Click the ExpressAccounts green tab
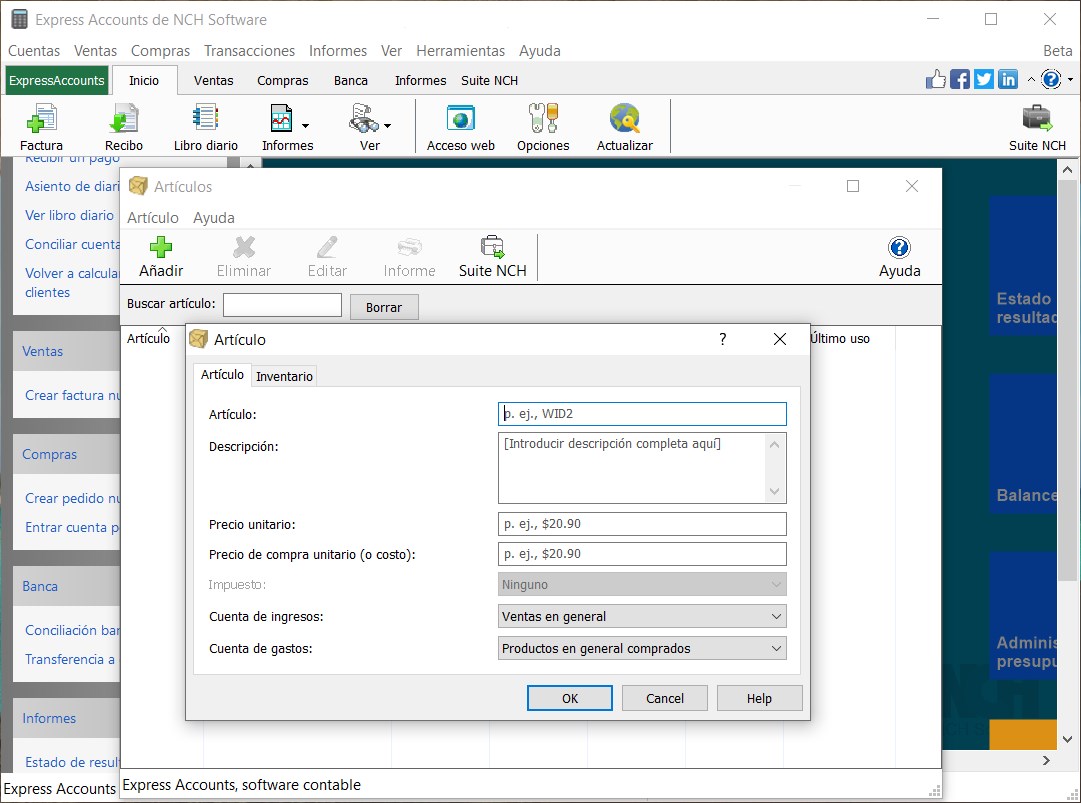The height and width of the screenshot is (803, 1081). (x=57, y=81)
